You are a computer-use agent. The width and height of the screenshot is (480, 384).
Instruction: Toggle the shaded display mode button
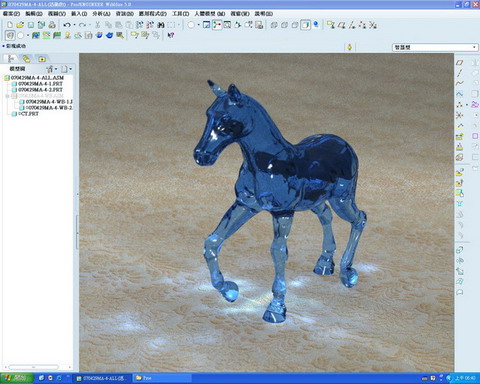305,25
